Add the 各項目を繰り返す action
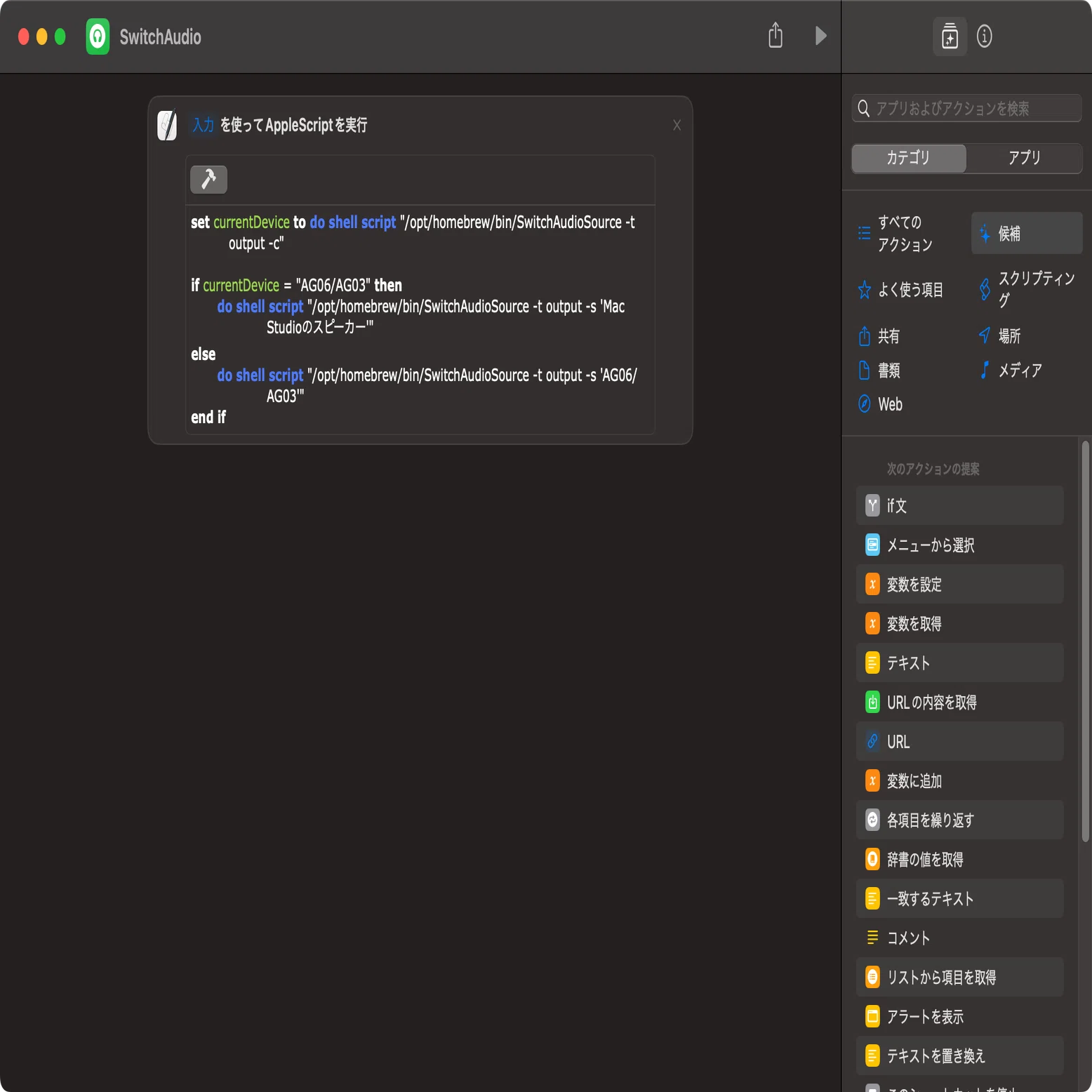Image resolution: width=1092 pixels, height=1092 pixels. (959, 820)
